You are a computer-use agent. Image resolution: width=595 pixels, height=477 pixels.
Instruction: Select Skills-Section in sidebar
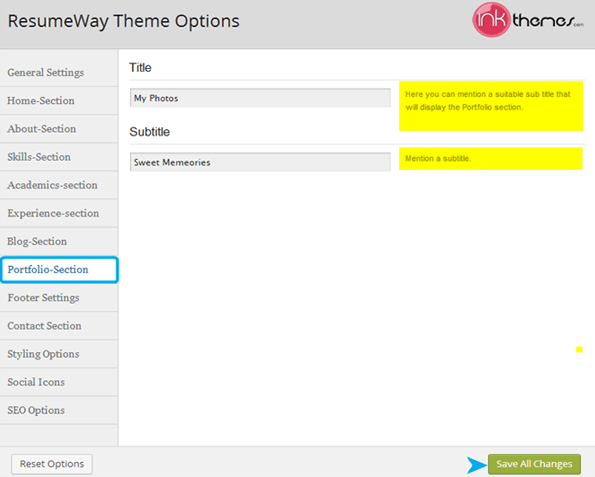point(59,157)
